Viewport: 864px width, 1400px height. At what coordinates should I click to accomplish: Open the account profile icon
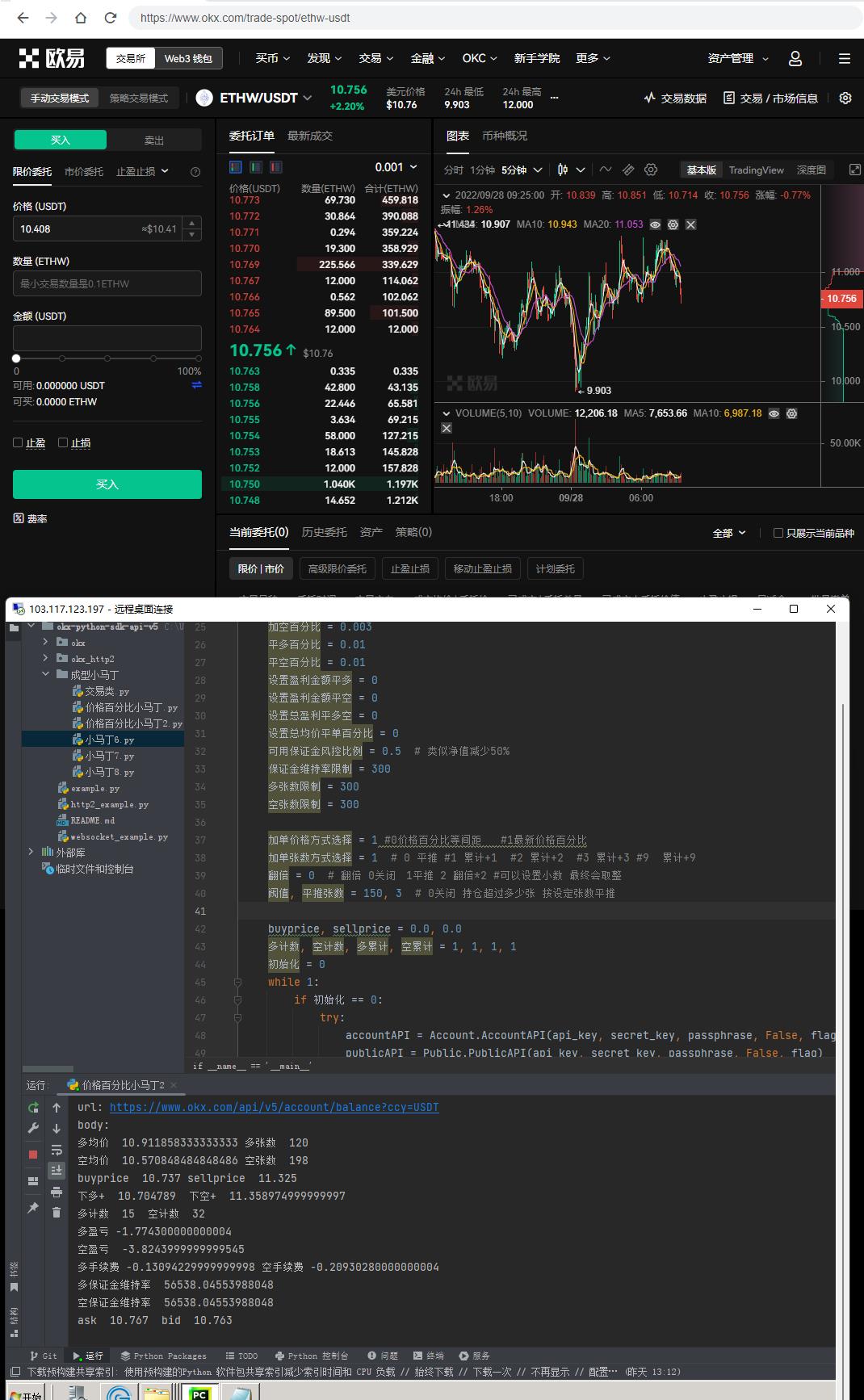point(795,58)
